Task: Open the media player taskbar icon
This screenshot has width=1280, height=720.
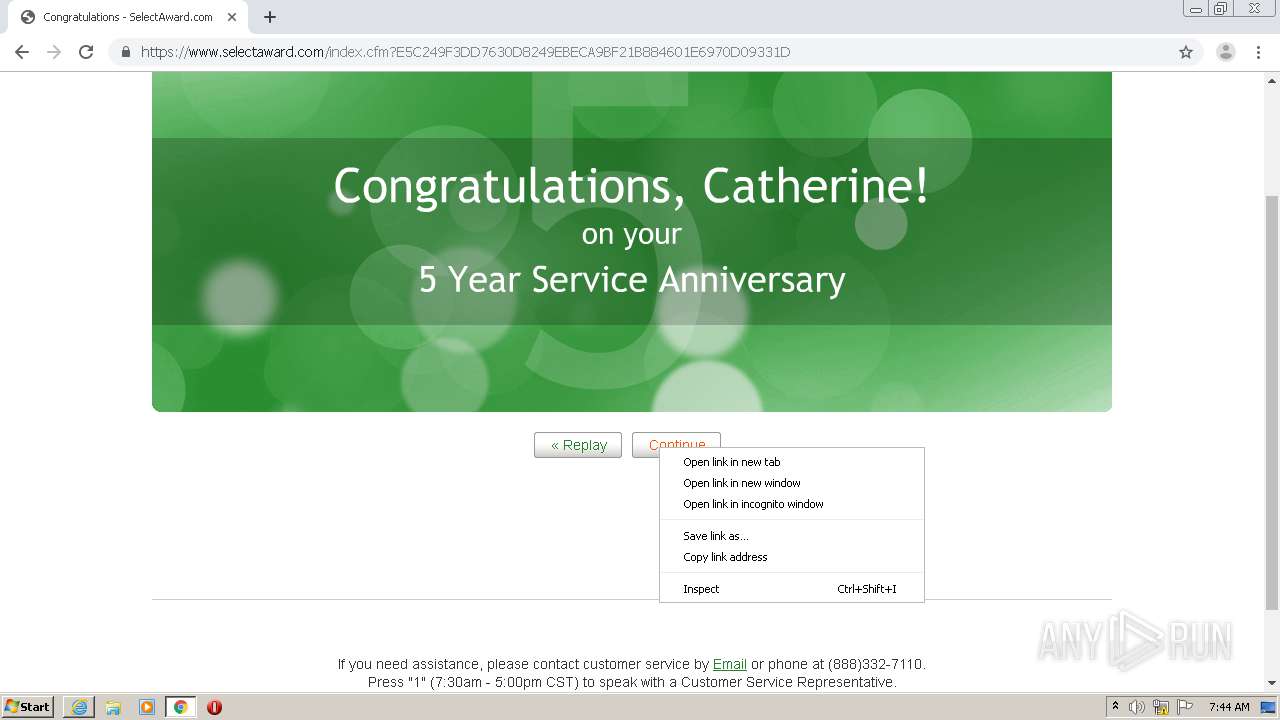Action: point(147,707)
